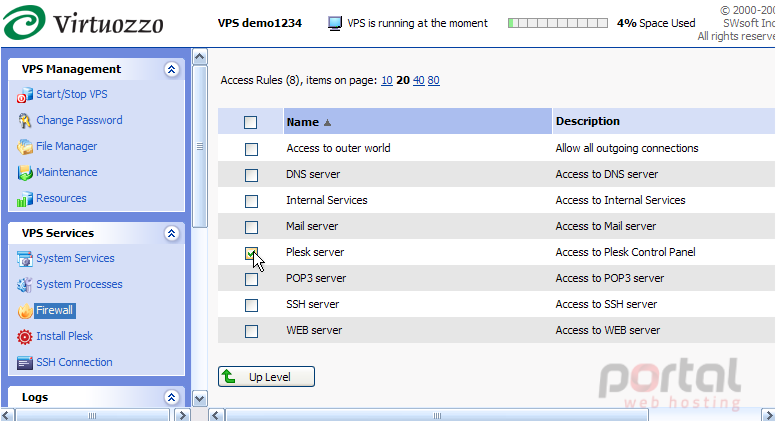Click the Start/Stop VPS icon
Screen dimensions: 776x422
24,95
